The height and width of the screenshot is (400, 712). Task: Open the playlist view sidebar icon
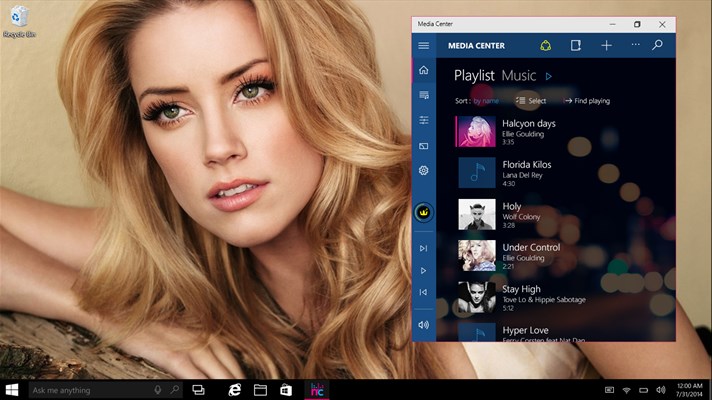[x=424, y=95]
